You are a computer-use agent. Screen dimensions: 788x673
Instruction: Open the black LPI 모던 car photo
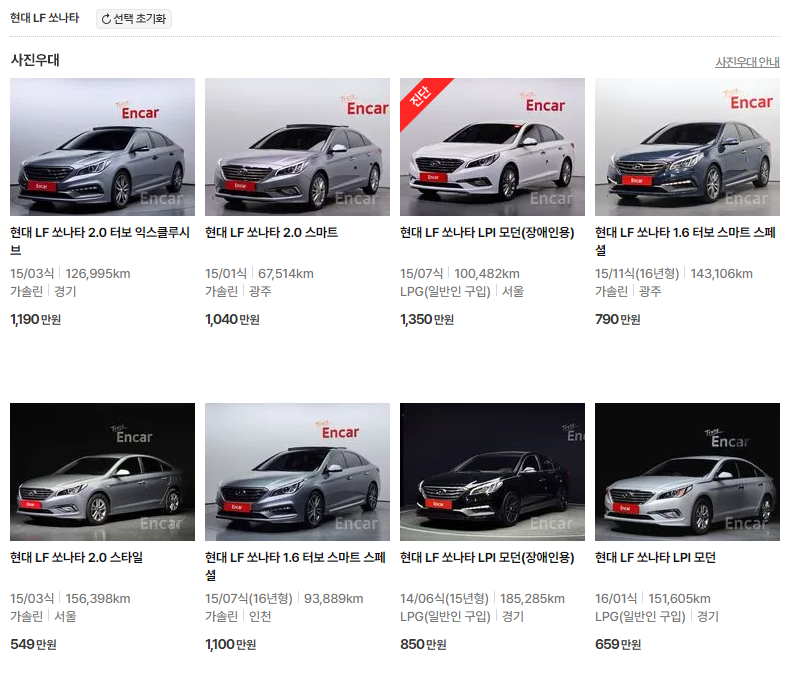pyautogui.click(x=492, y=472)
